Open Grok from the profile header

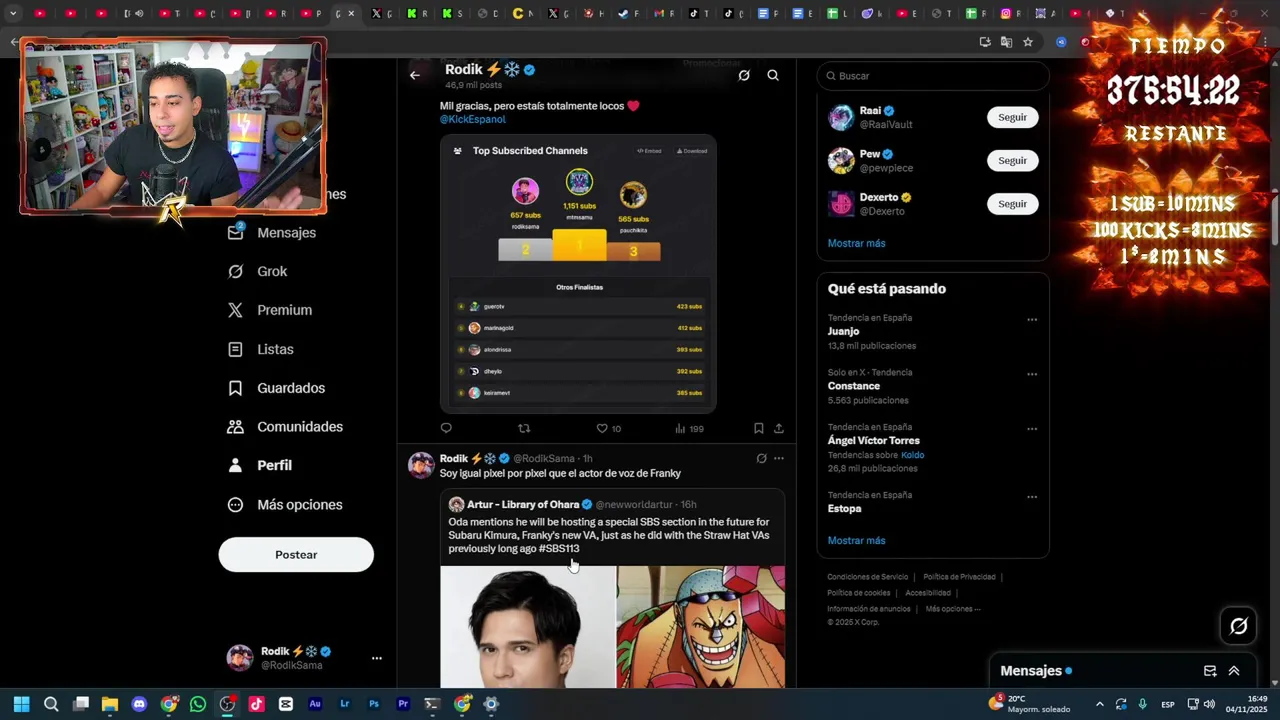pos(744,75)
